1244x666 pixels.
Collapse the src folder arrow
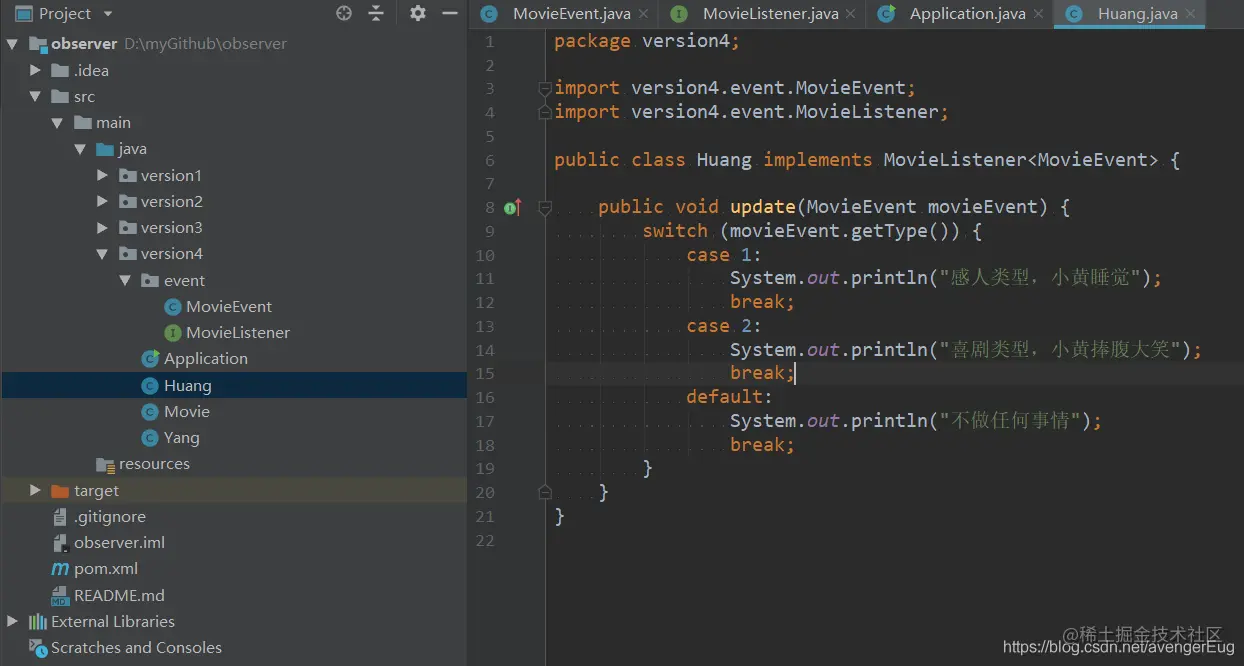pos(35,96)
